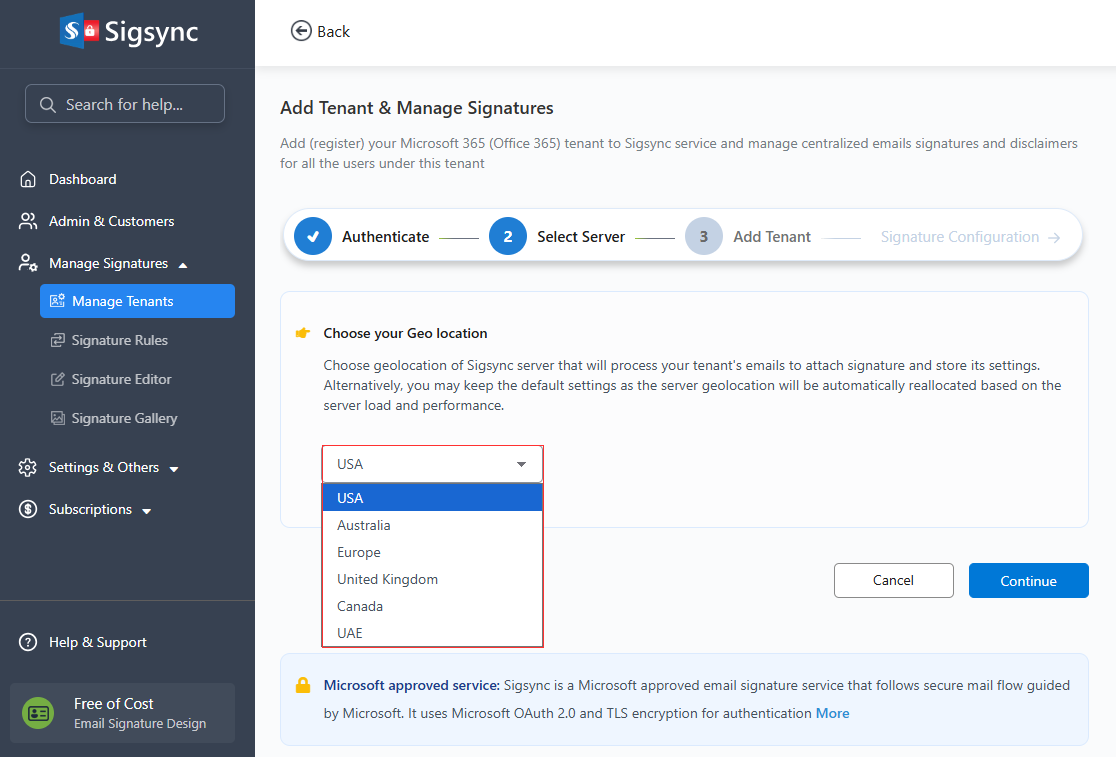Click the Help & Support question icon
This screenshot has width=1116, height=757.
(x=28, y=642)
